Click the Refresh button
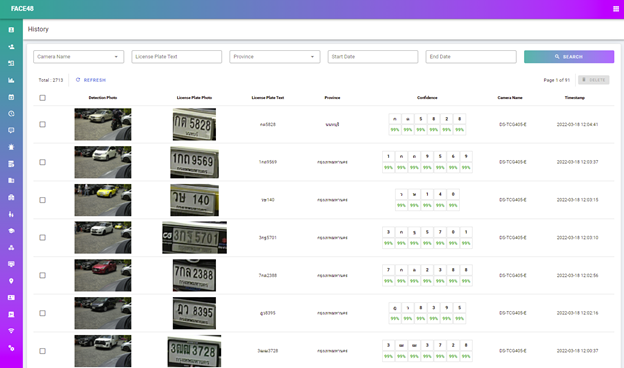Viewport: 624px width, 368px height. [x=91, y=80]
